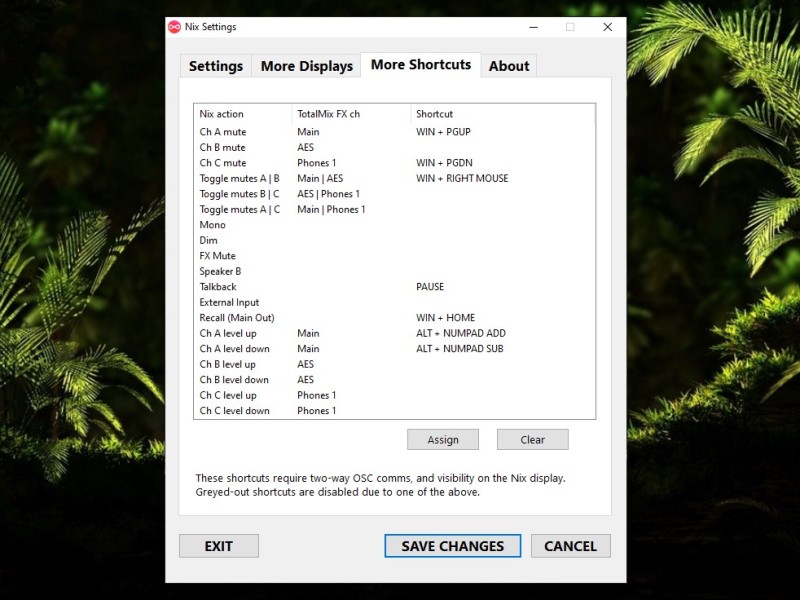Screen dimensions: 800x600
Task: Select the Speaker B action row
Action: pos(221,270)
